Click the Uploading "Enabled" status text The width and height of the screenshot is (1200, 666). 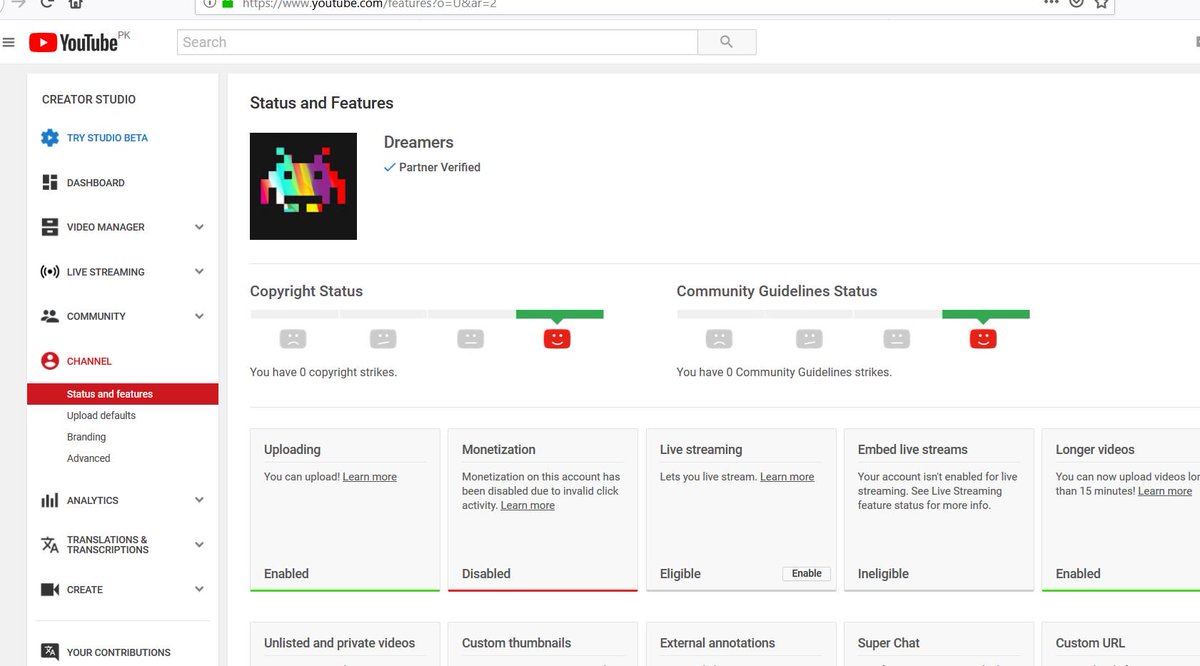[x=286, y=574]
